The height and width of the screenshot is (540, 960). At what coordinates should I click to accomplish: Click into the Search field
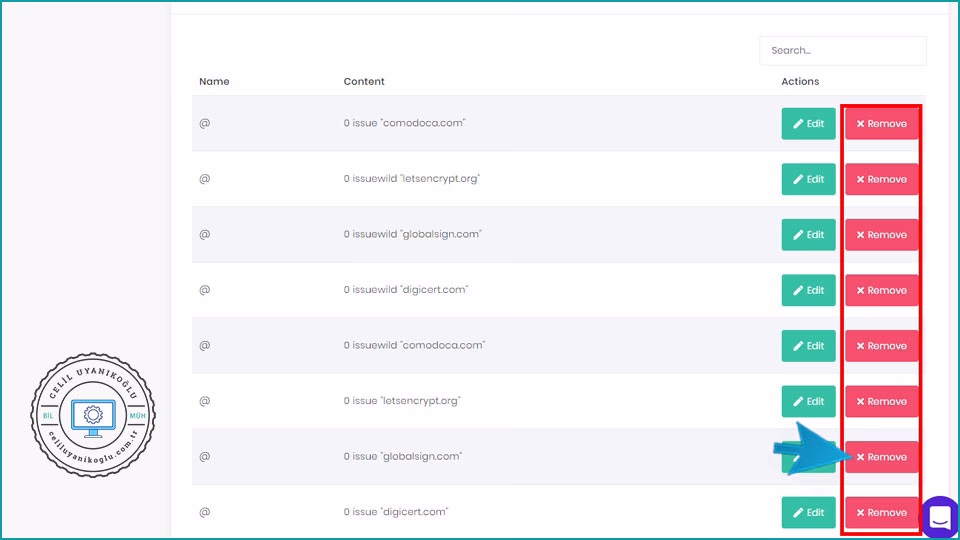tap(842, 50)
